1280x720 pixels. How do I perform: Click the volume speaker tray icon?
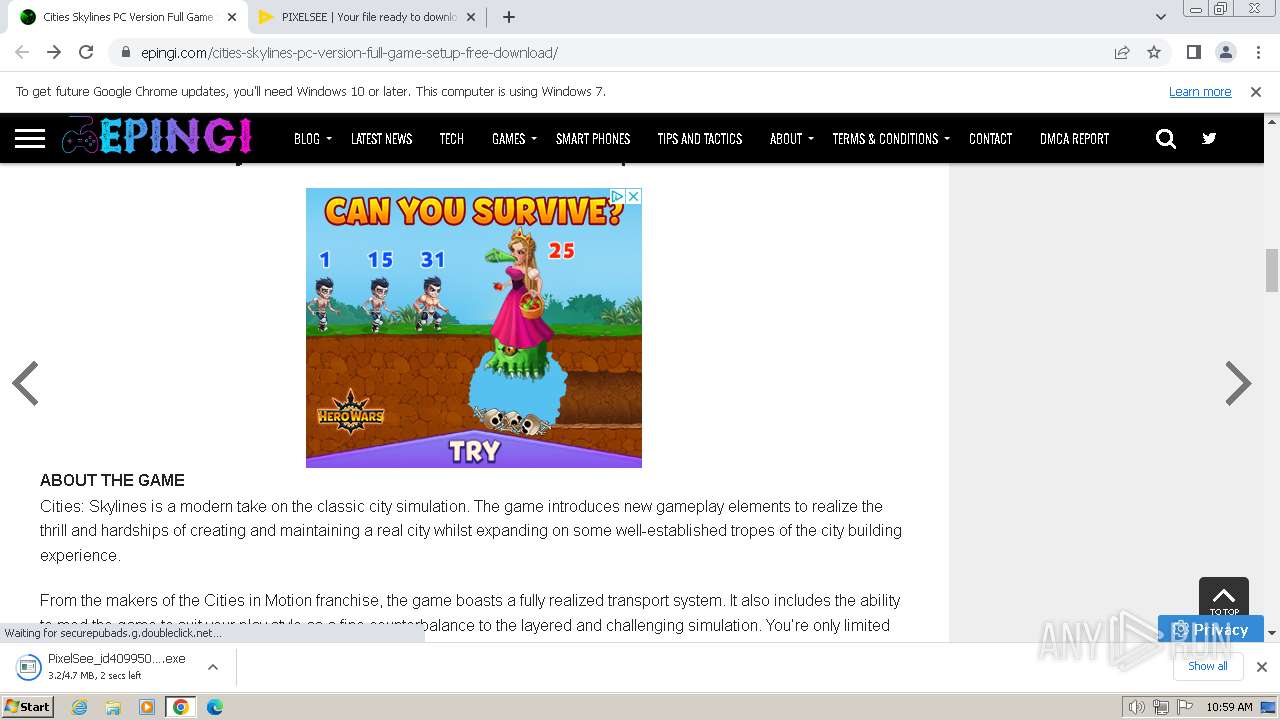(1137, 707)
